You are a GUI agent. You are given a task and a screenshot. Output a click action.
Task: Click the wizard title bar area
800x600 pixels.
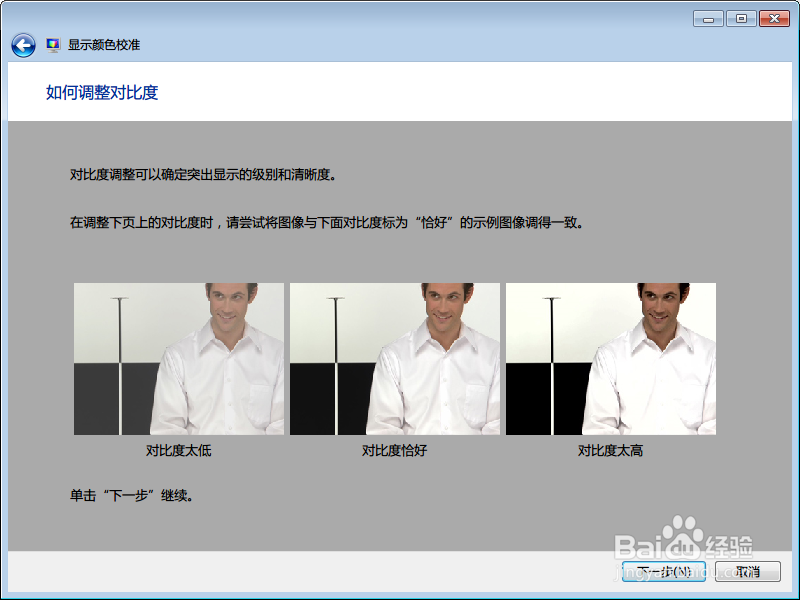[x=400, y=16]
